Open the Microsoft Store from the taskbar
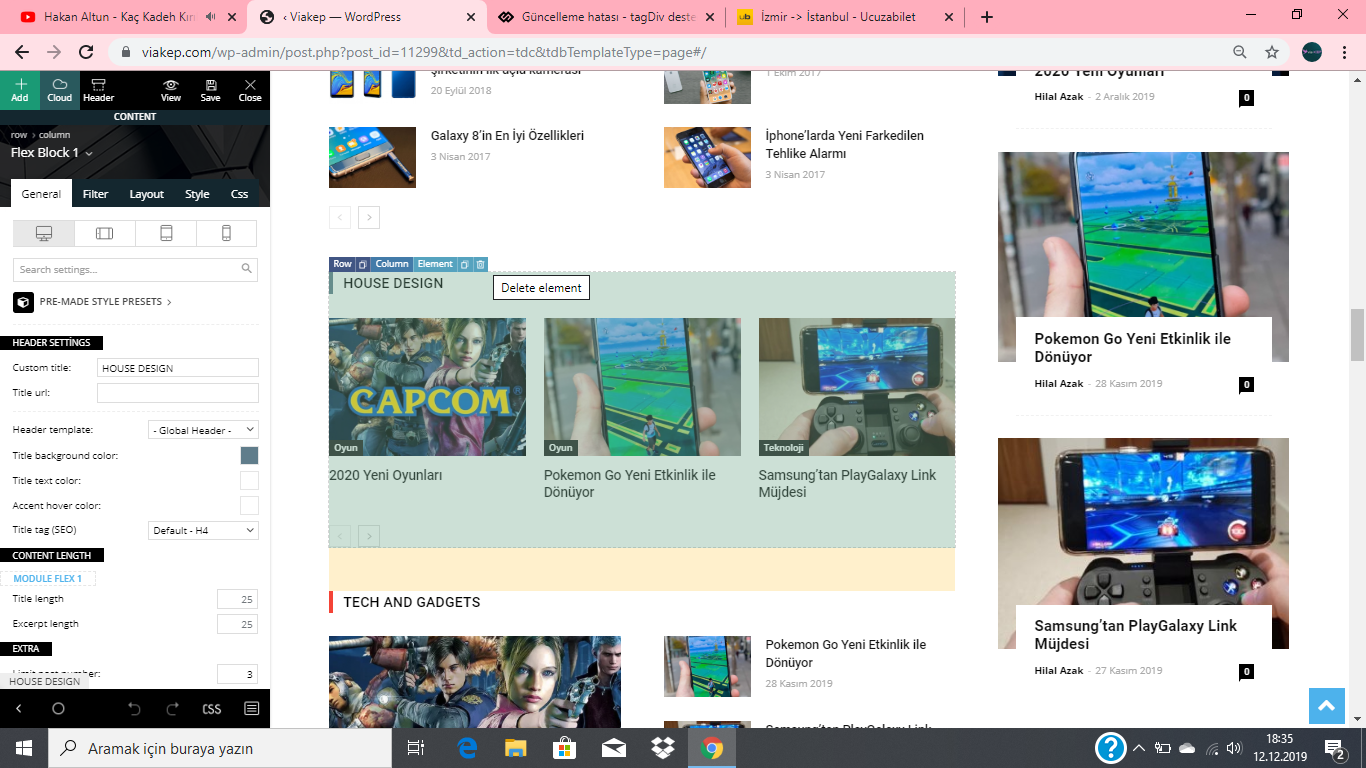 pyautogui.click(x=565, y=748)
